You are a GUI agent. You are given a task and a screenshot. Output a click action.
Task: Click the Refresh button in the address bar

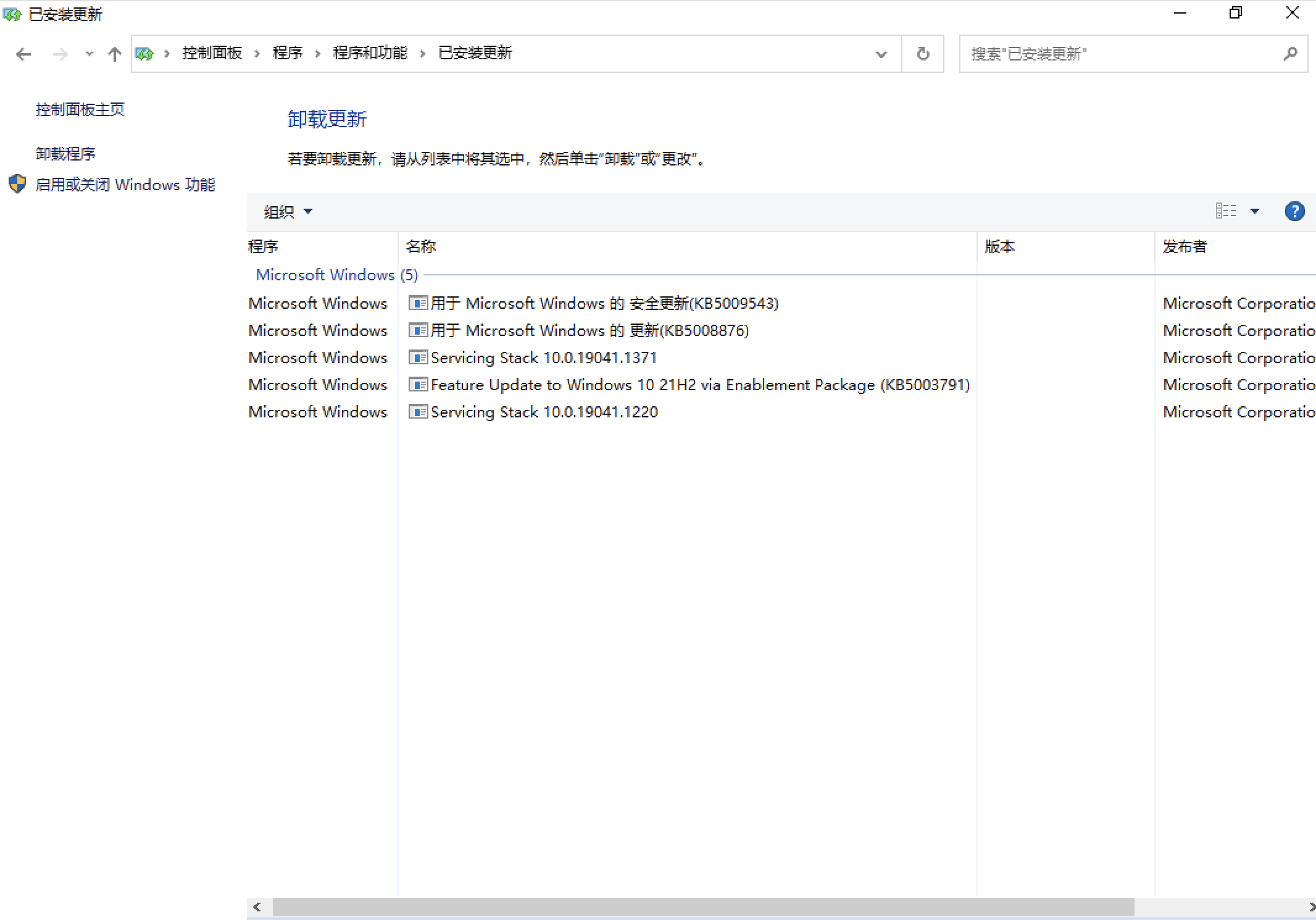click(923, 54)
